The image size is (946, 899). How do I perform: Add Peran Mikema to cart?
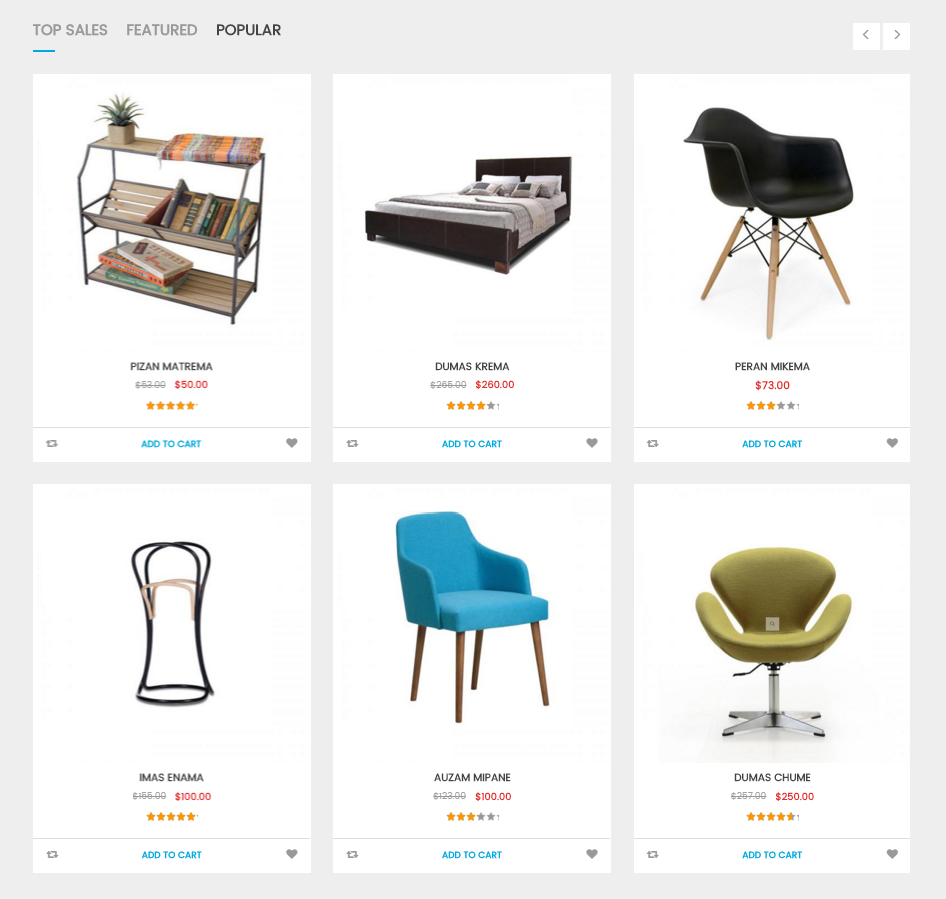point(772,444)
